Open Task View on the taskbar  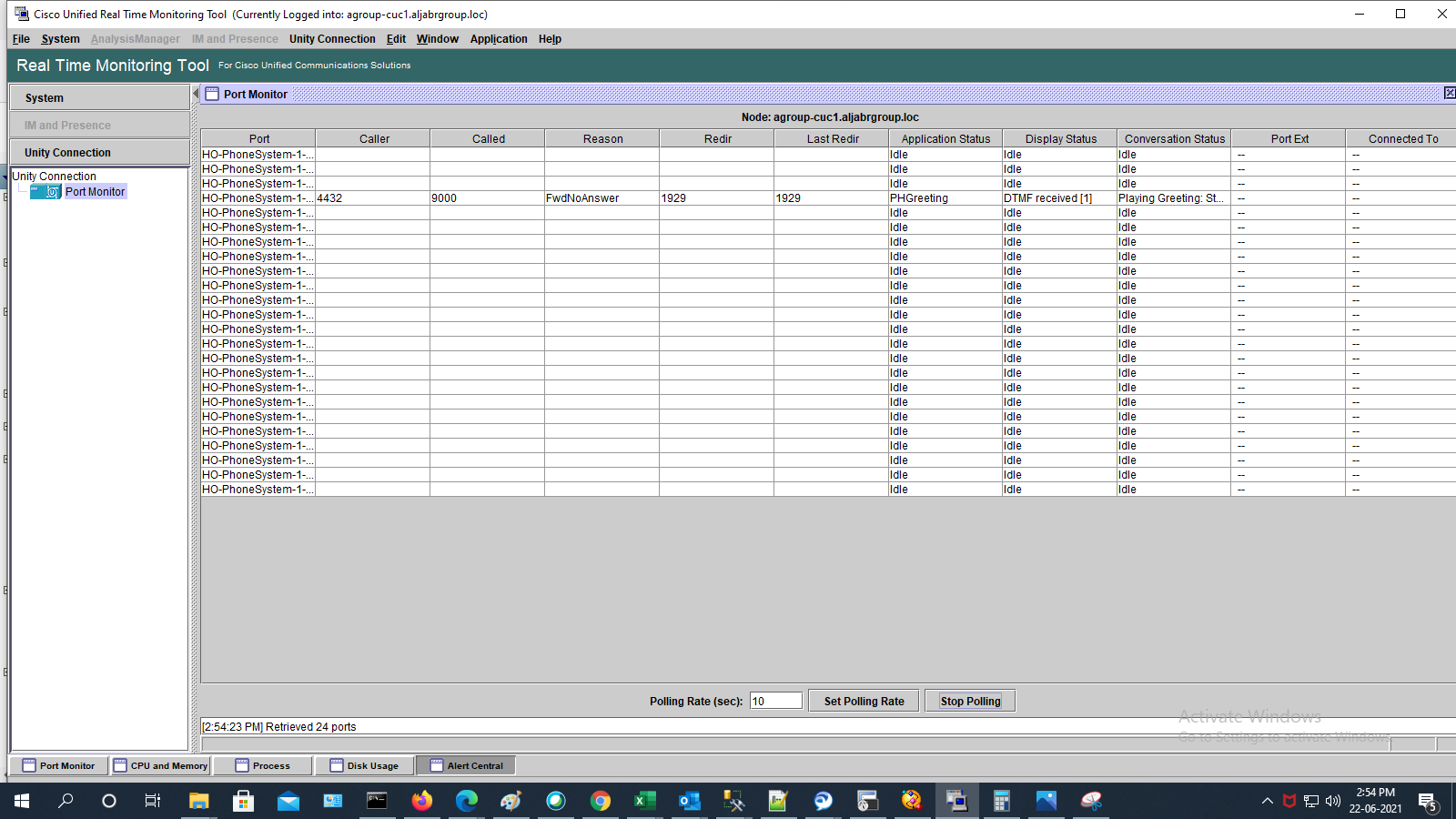coord(153,801)
